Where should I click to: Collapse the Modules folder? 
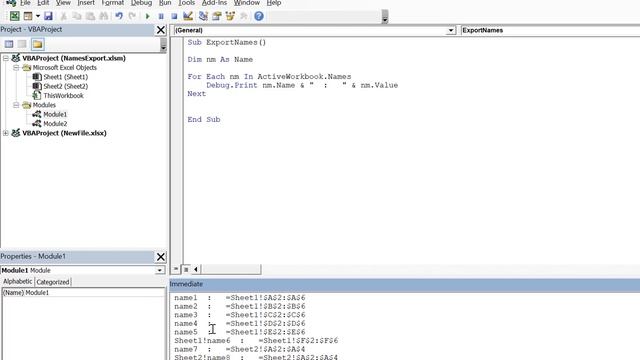coord(16,105)
